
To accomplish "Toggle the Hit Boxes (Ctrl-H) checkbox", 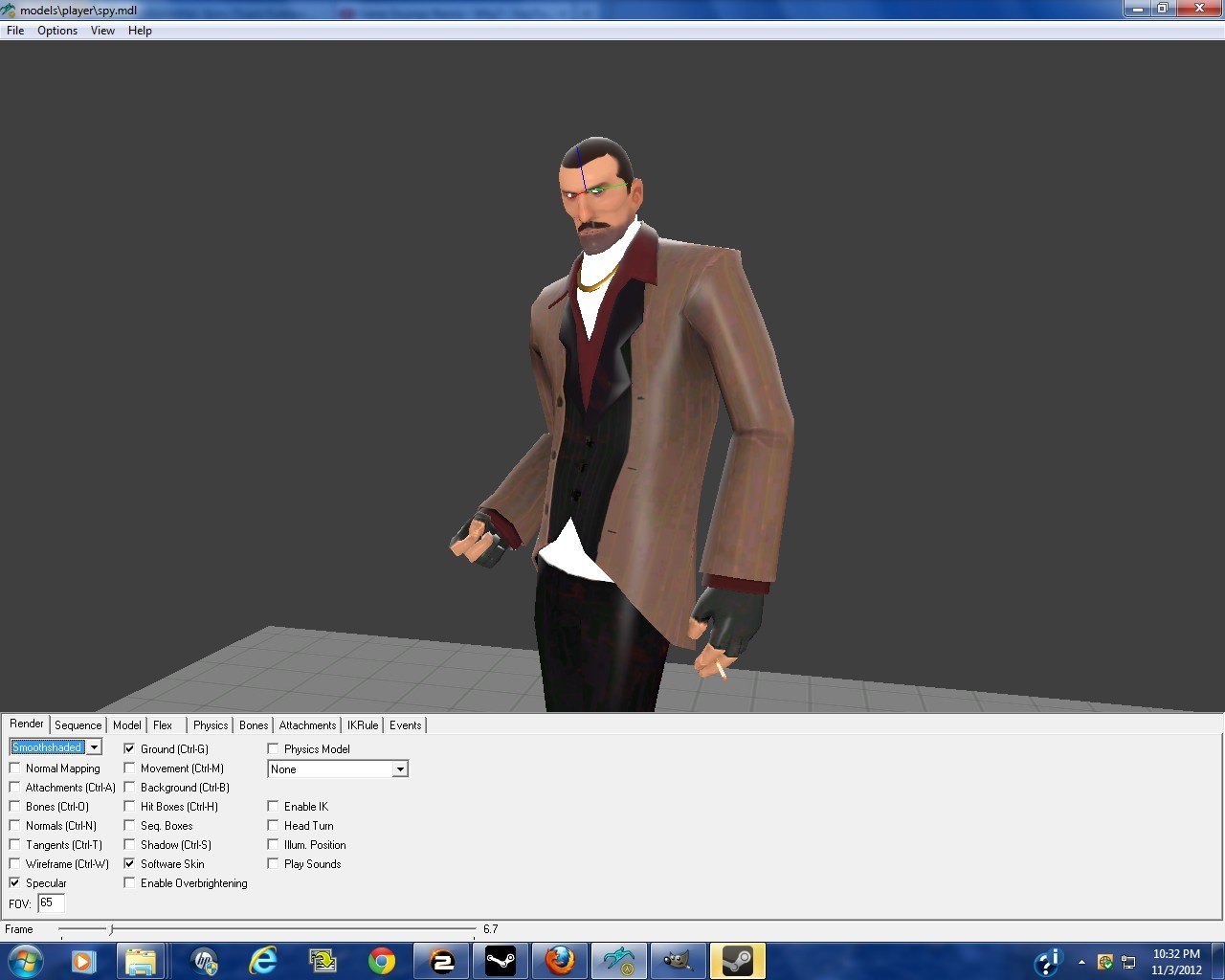I will click(130, 807).
